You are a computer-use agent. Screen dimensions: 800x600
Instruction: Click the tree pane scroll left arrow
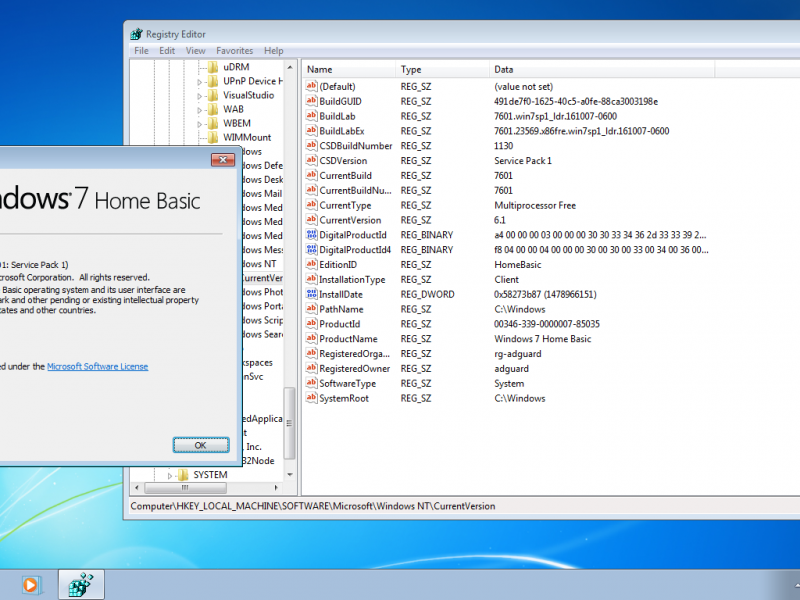pyautogui.click(x=137, y=488)
